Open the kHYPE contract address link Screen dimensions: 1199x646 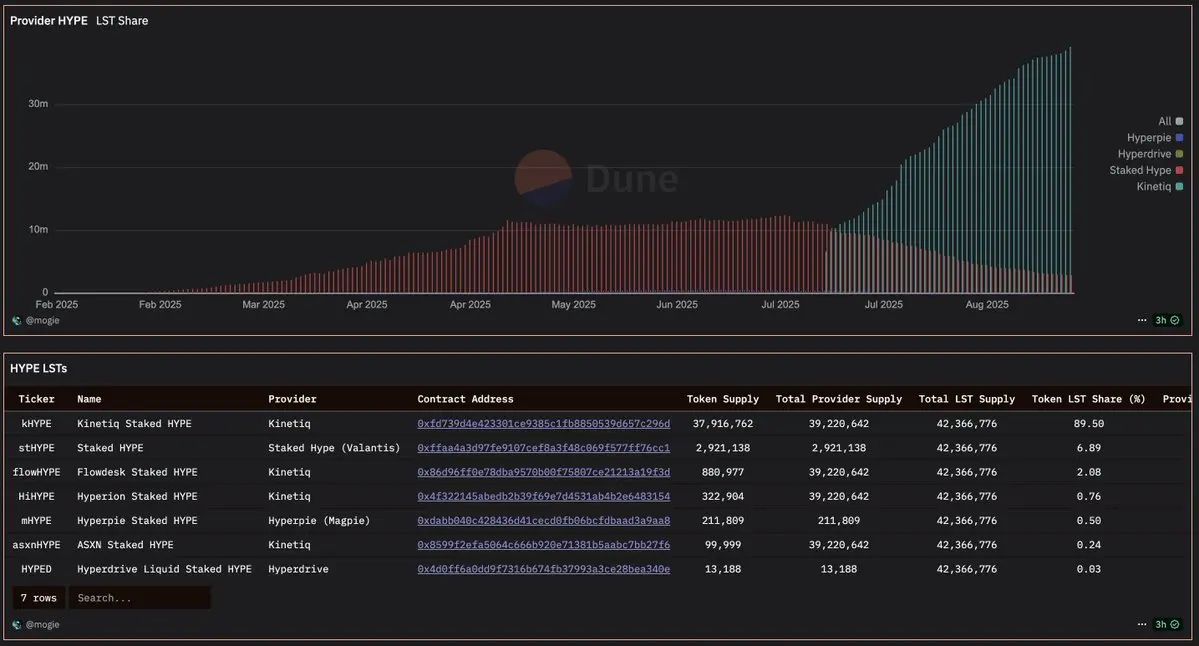click(544, 424)
